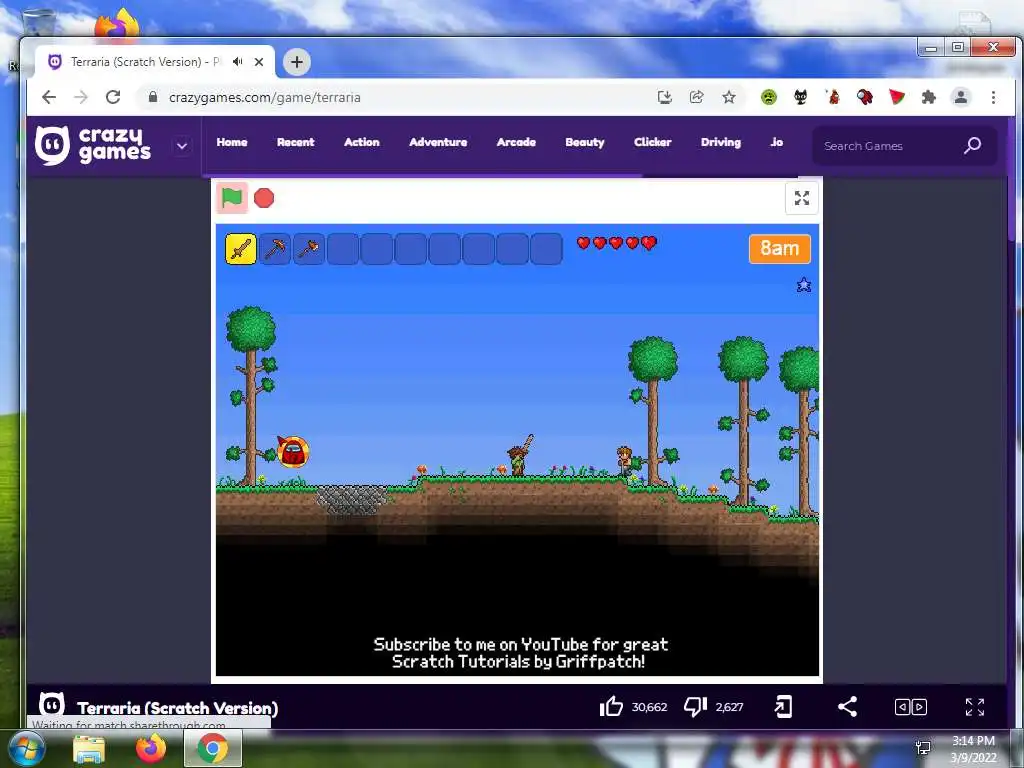Click the 8am time indicator

tap(780, 249)
